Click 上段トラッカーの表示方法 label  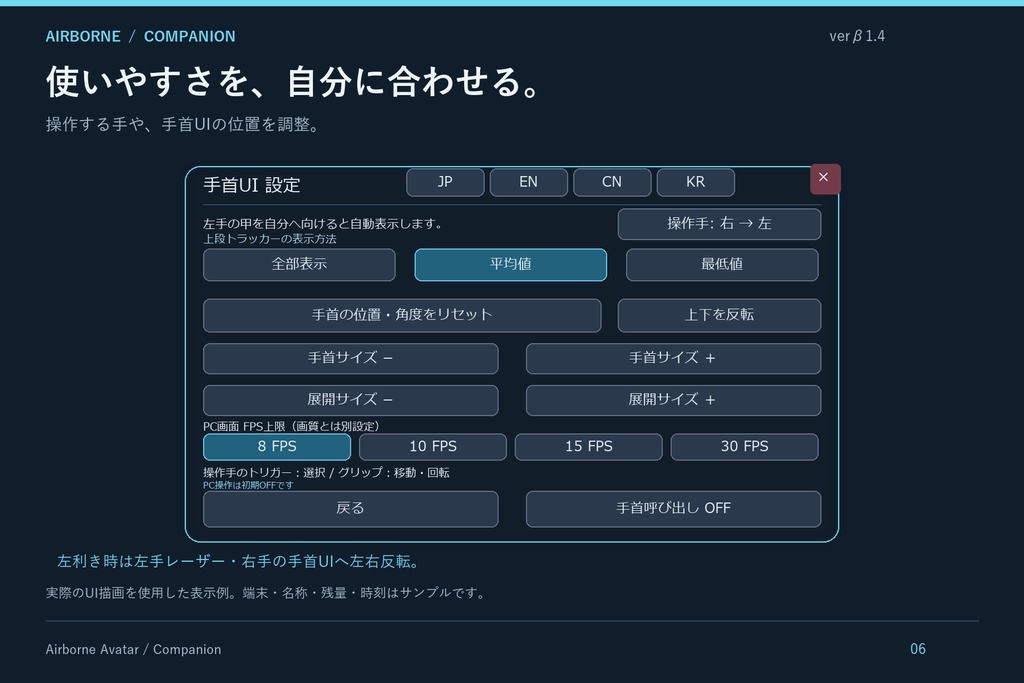[x=270, y=239]
